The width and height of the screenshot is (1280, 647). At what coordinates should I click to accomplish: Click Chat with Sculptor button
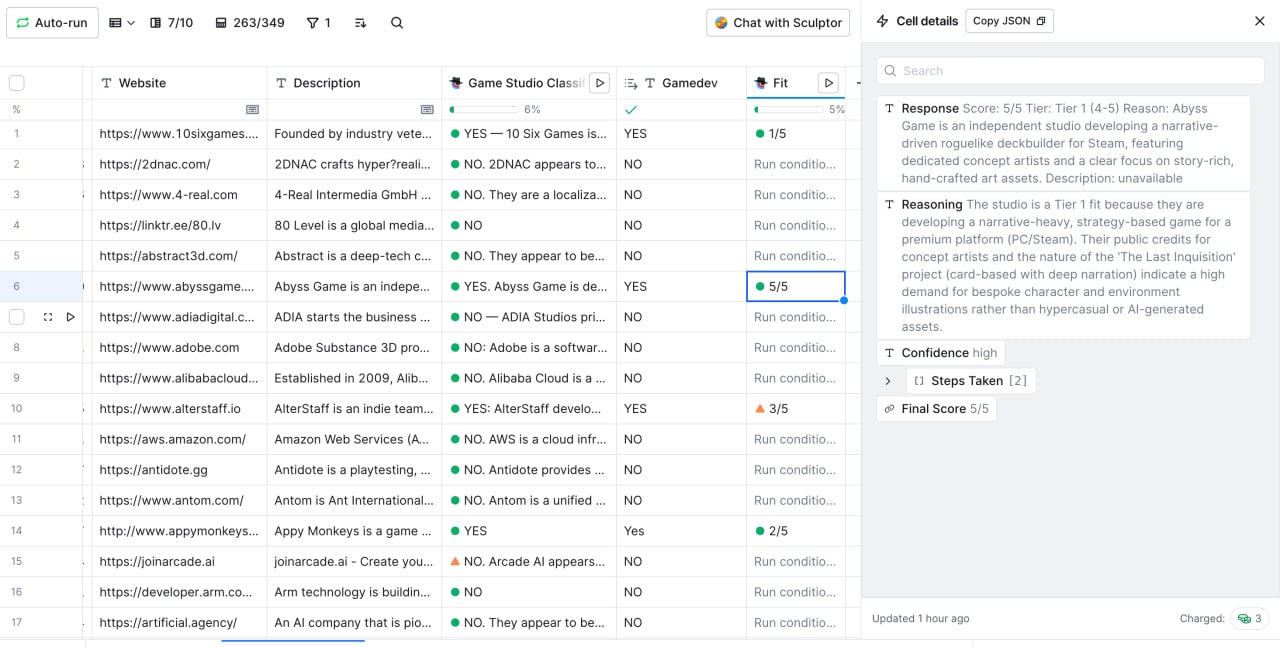pos(777,23)
